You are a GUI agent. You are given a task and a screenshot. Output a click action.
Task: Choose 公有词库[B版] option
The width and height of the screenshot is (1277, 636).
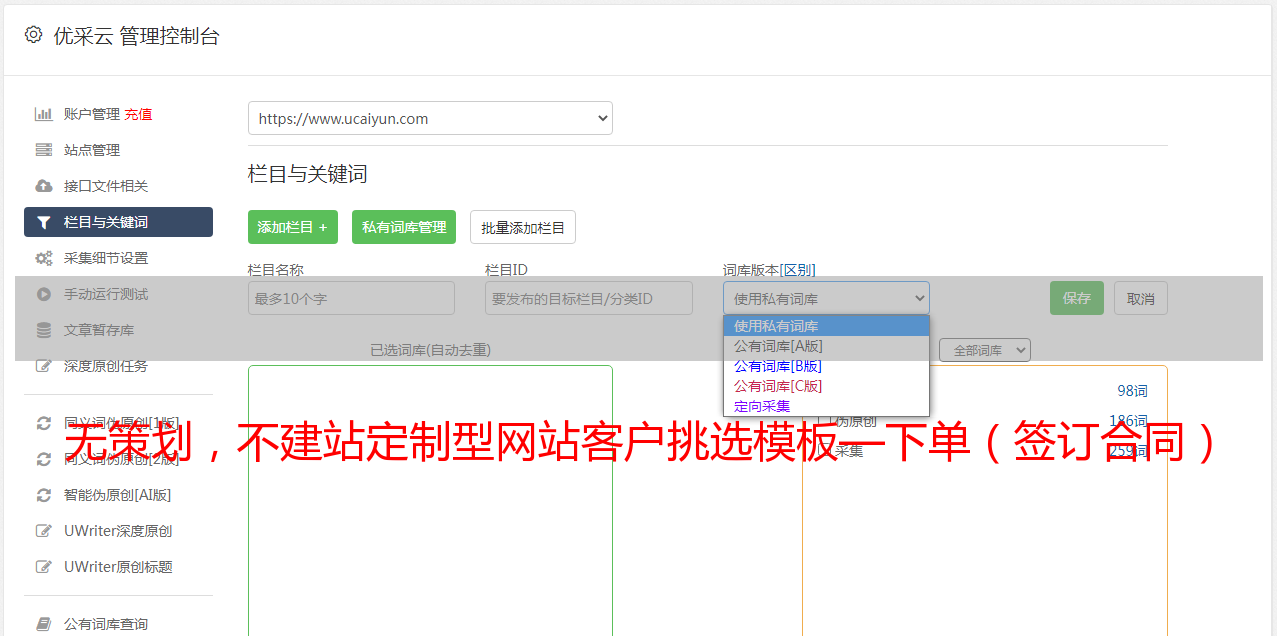tap(826, 366)
